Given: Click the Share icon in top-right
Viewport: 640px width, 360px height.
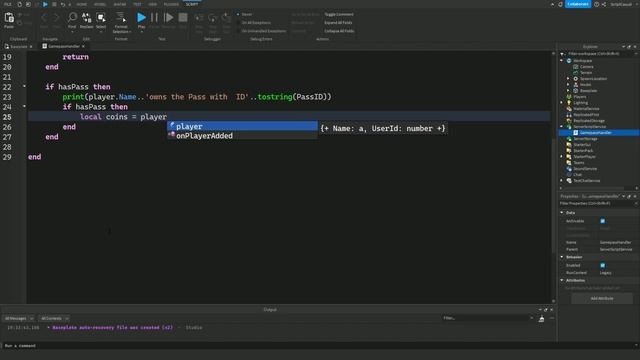Looking at the screenshot, I should (604, 4).
